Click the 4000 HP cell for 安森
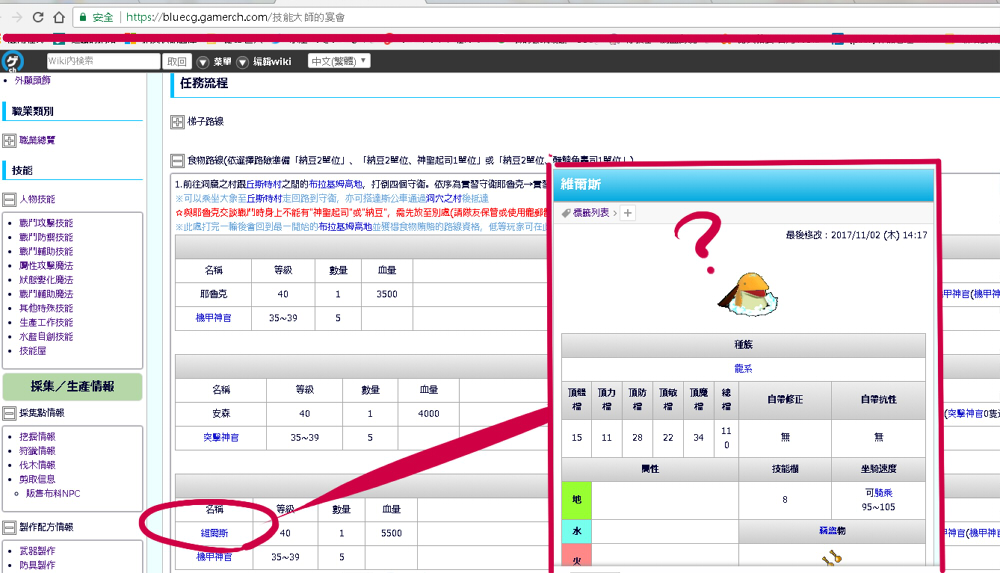This screenshot has height=573, width=1000. [429, 413]
